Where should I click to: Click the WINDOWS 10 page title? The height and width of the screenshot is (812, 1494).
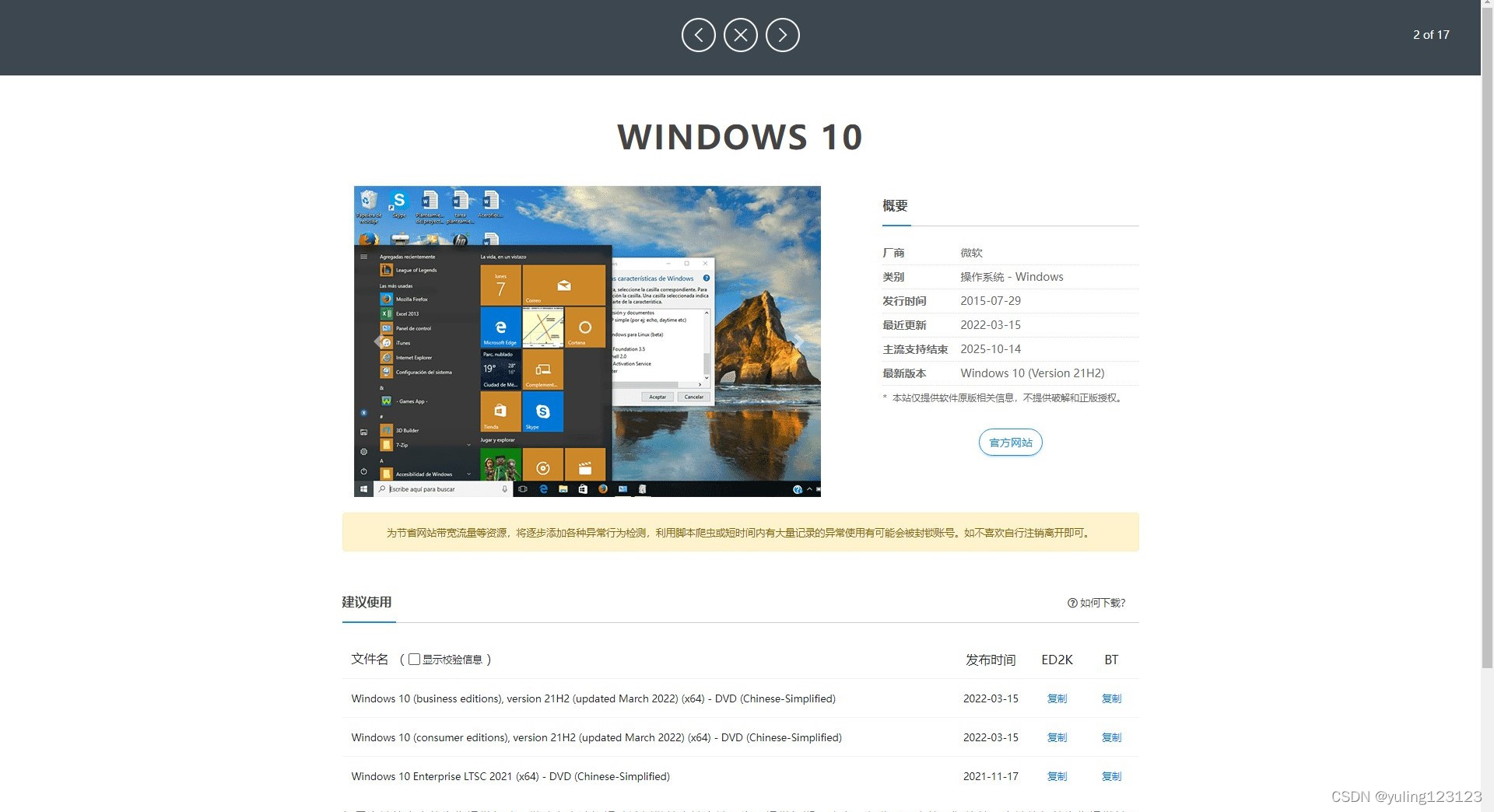click(740, 137)
